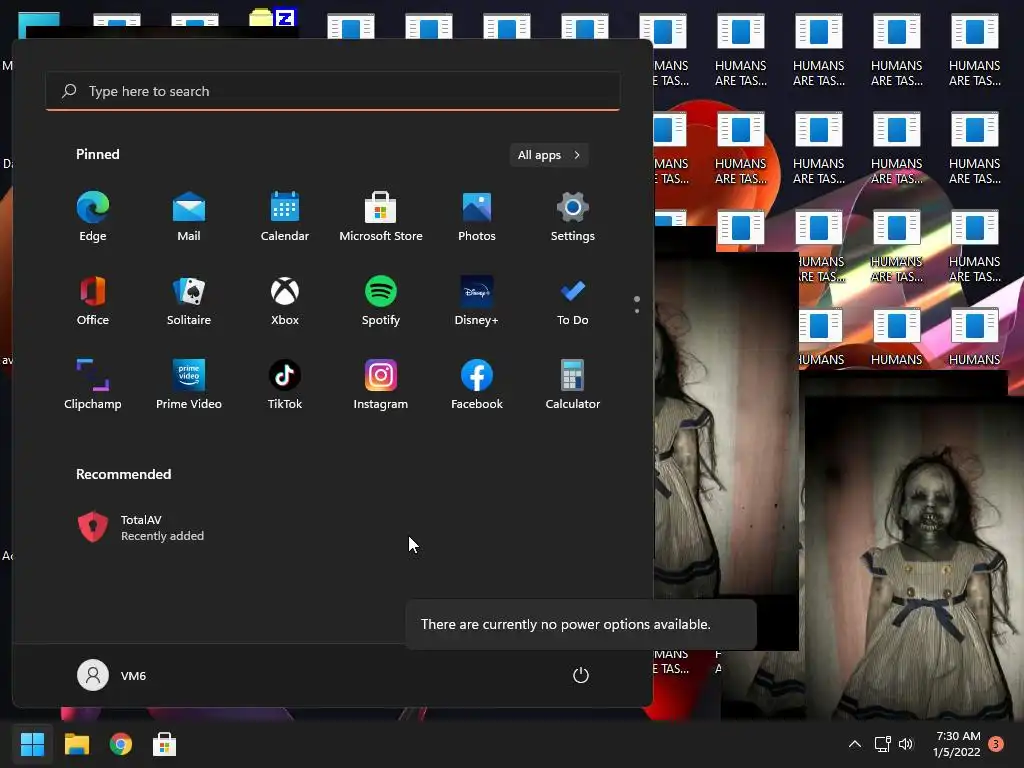
Task: Open Microsoft Store from taskbar
Action: tap(165, 744)
